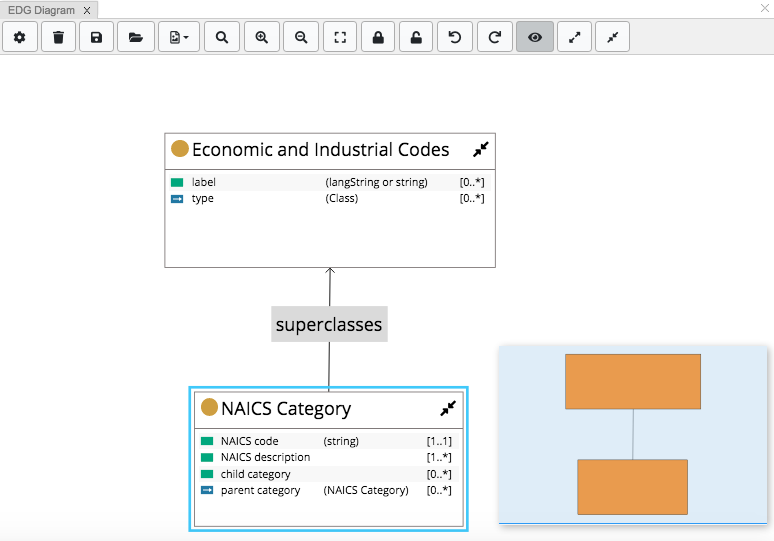Toggle the eye visibility button
Image resolution: width=774 pixels, height=541 pixels.
(x=535, y=37)
